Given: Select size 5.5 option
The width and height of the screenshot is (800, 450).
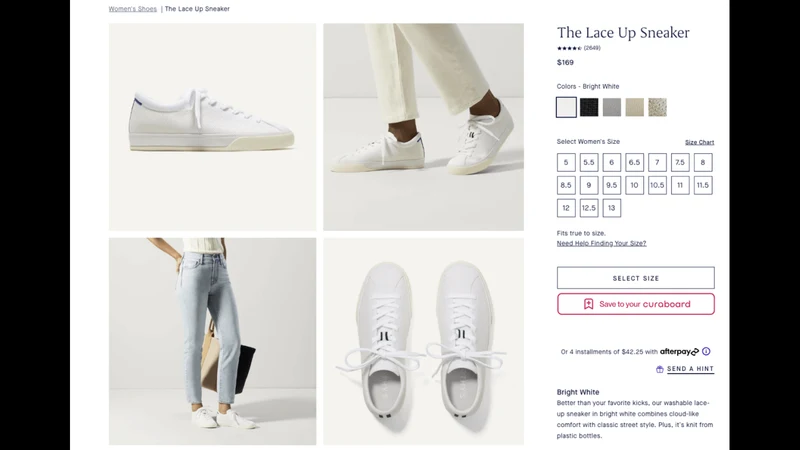Looking at the screenshot, I should (x=589, y=162).
